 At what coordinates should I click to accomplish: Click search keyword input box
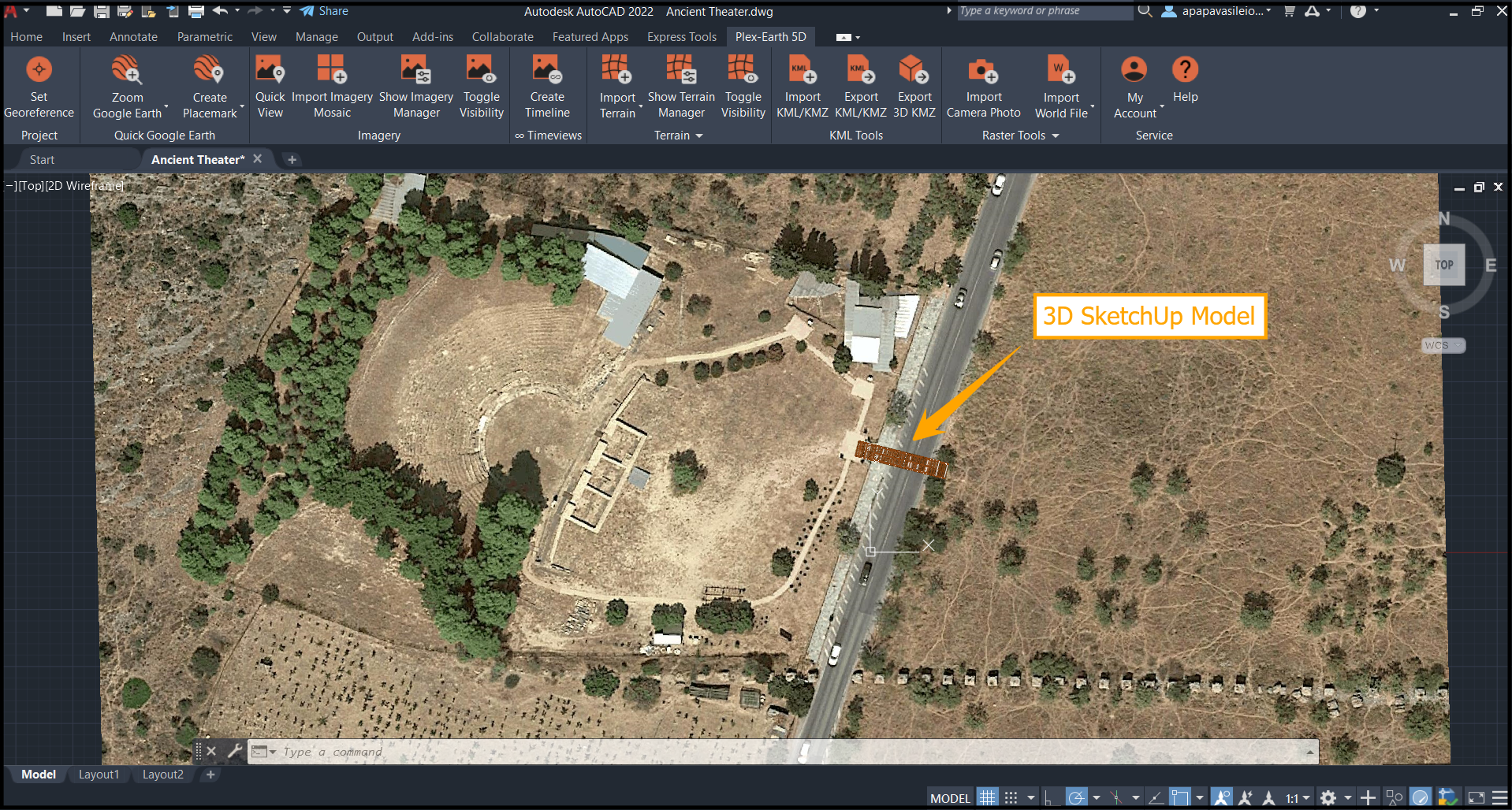click(1045, 11)
